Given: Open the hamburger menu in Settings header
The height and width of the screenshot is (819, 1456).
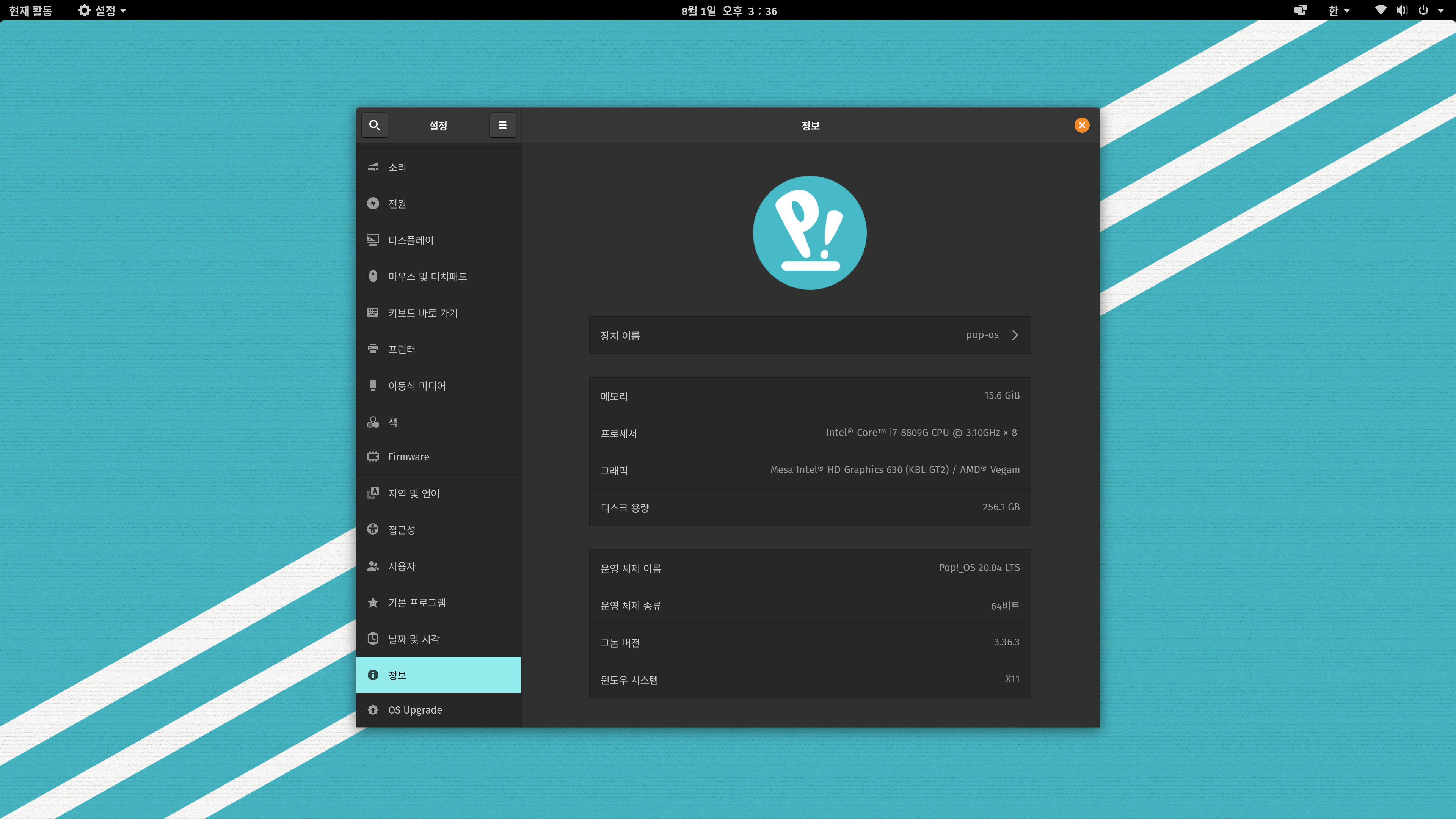Looking at the screenshot, I should (502, 125).
